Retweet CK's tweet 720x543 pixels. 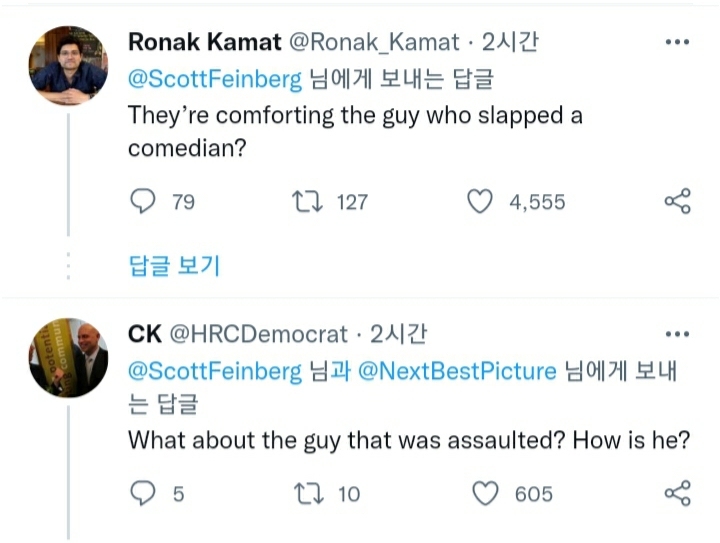click(303, 493)
